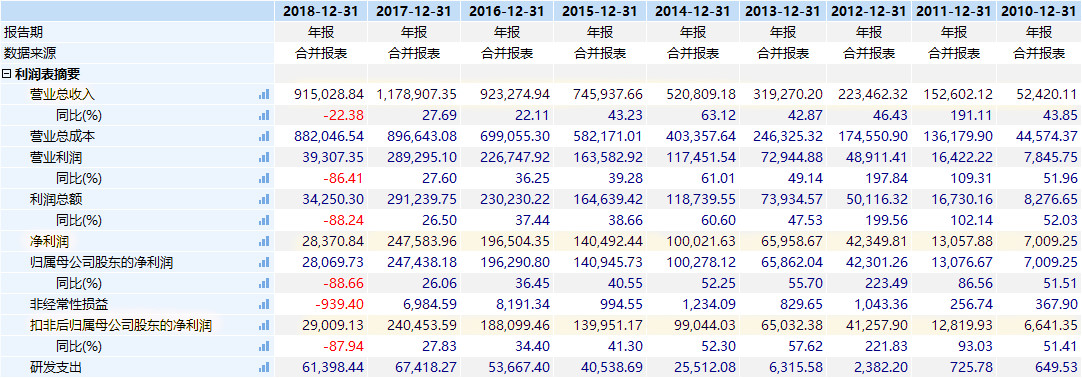Open chart icon for 非经常性损益 row
The image size is (1082, 378).
(x=264, y=304)
